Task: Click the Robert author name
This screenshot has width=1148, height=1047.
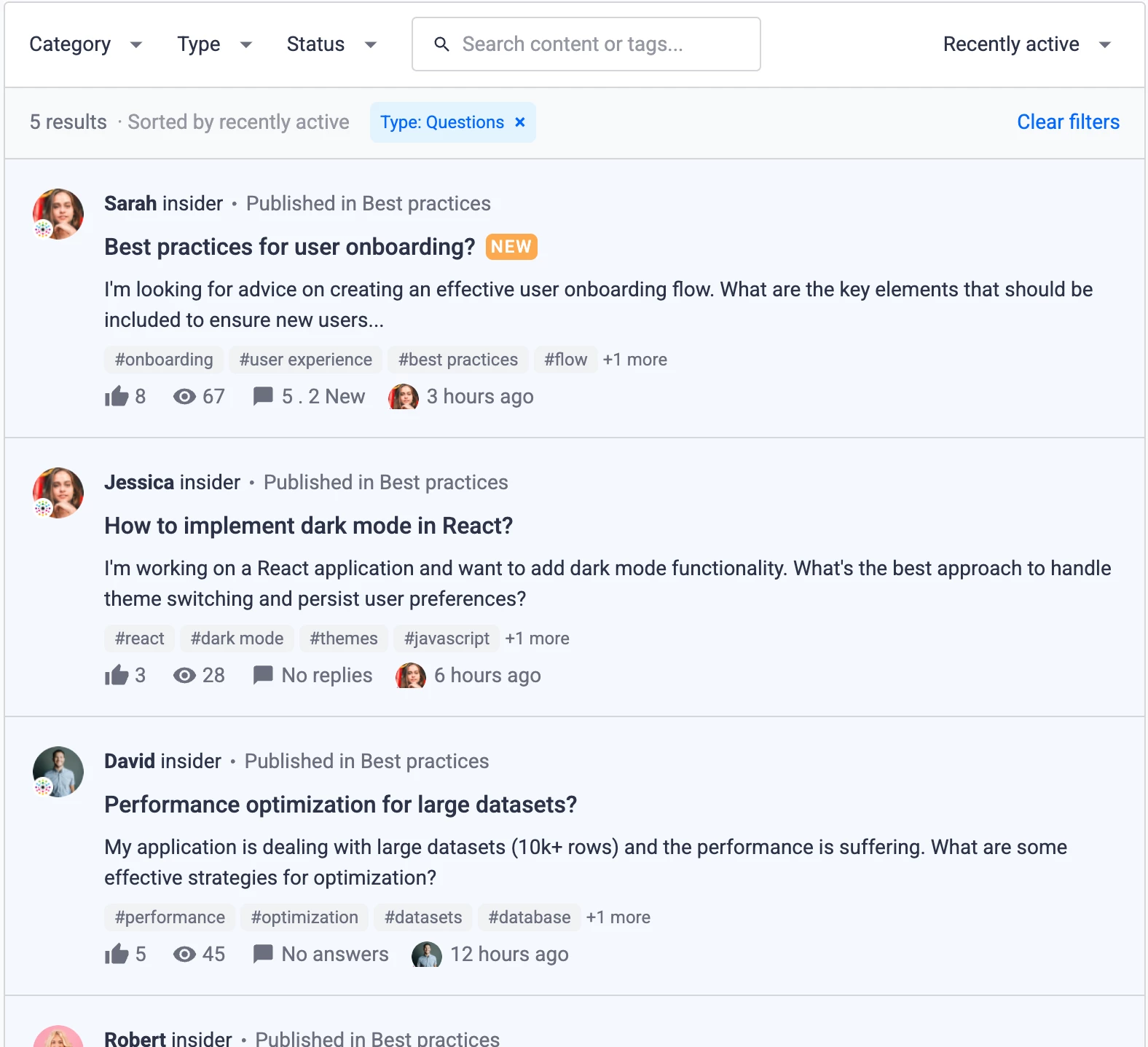Action: click(x=135, y=1038)
